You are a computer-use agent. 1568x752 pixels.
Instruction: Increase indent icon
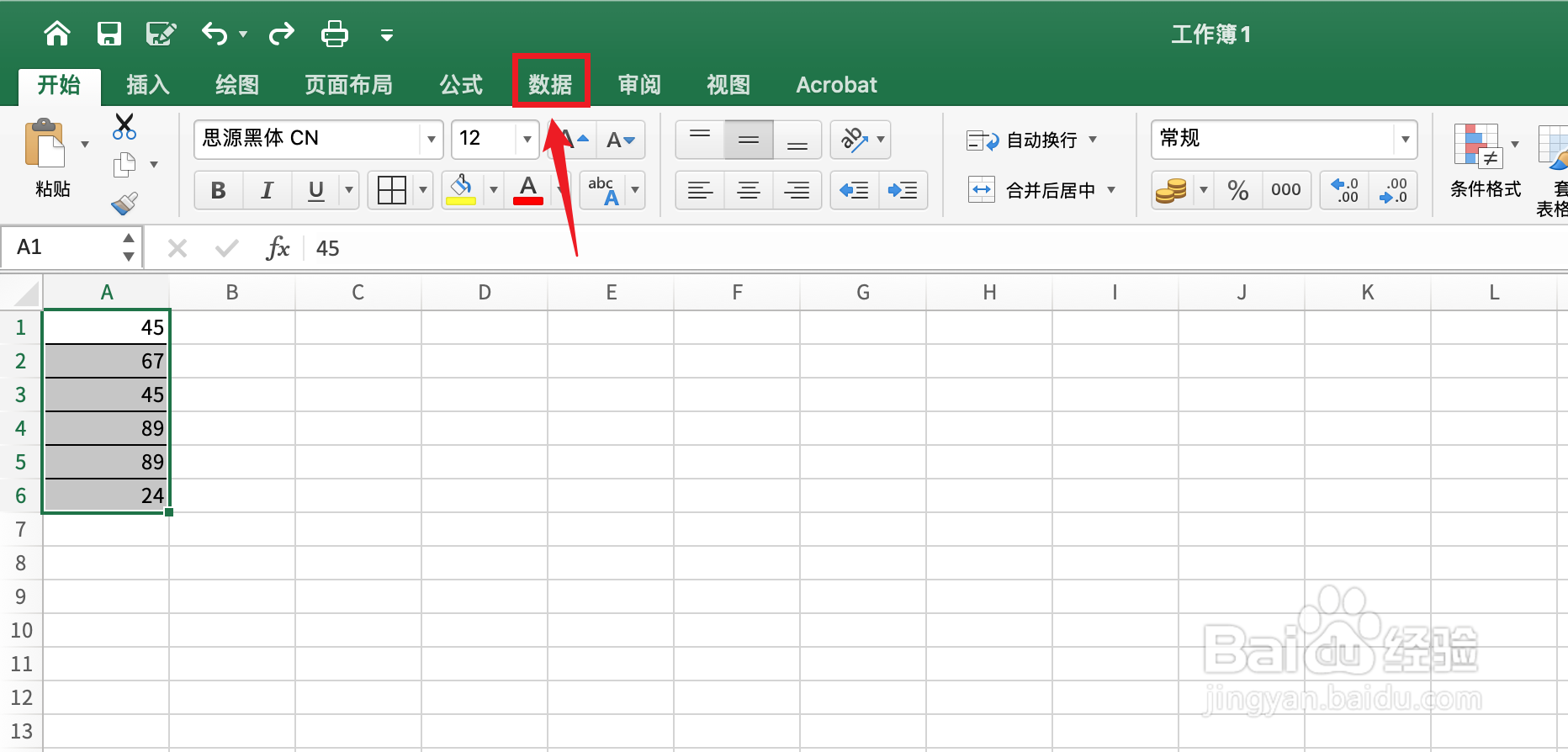[903, 190]
